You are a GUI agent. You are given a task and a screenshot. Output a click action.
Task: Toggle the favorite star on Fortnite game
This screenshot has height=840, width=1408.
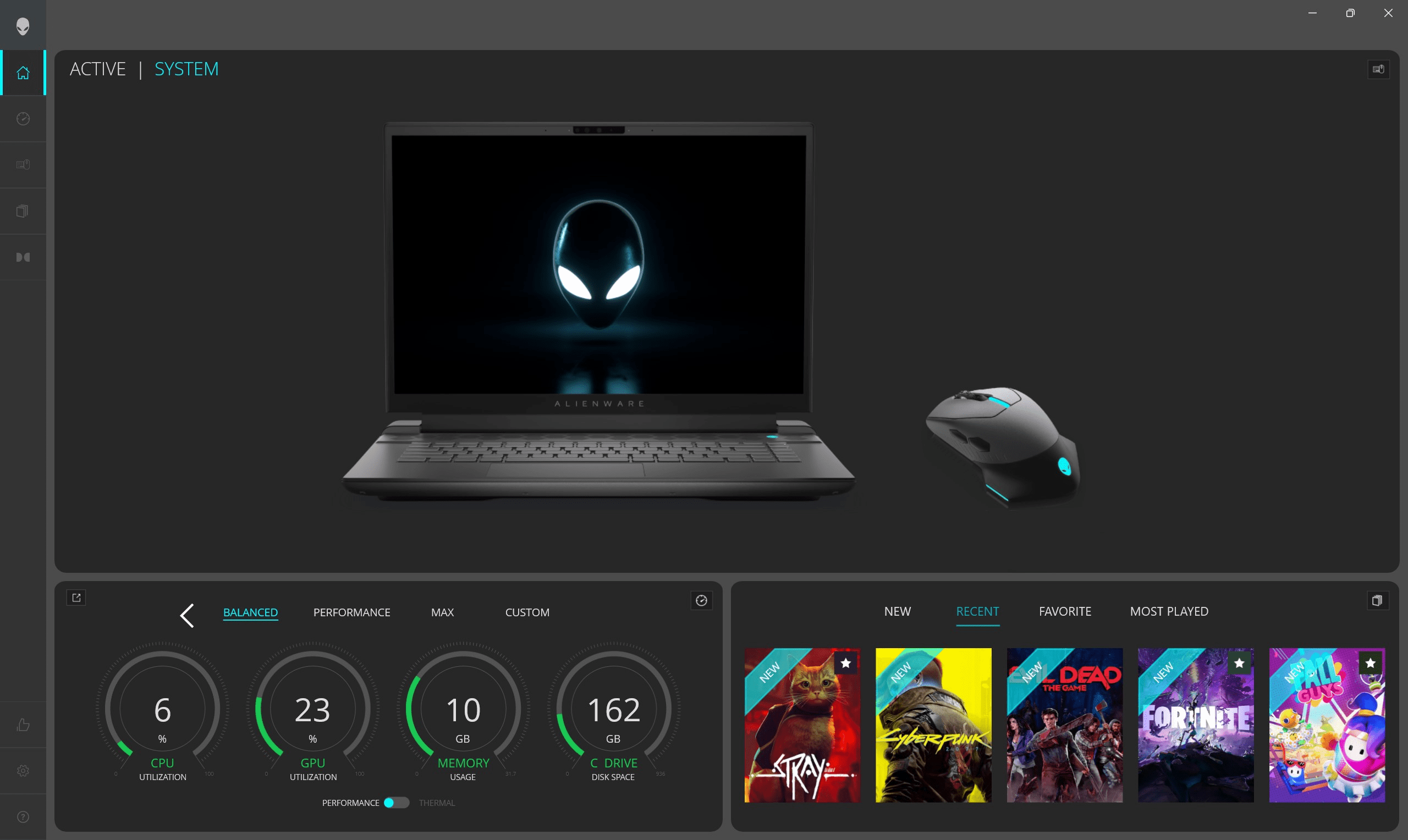(x=1240, y=661)
